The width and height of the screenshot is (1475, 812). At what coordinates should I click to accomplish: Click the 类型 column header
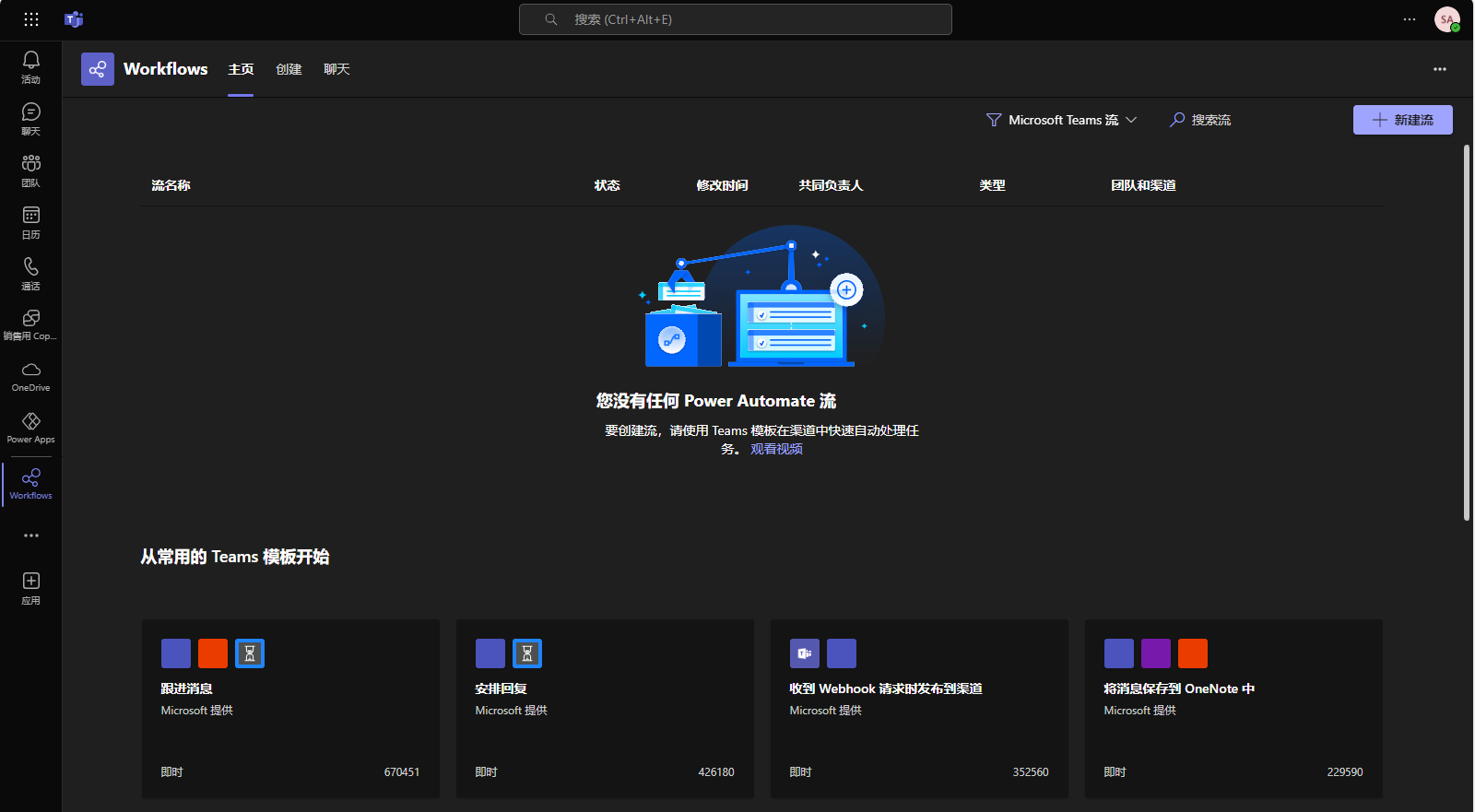(x=993, y=185)
